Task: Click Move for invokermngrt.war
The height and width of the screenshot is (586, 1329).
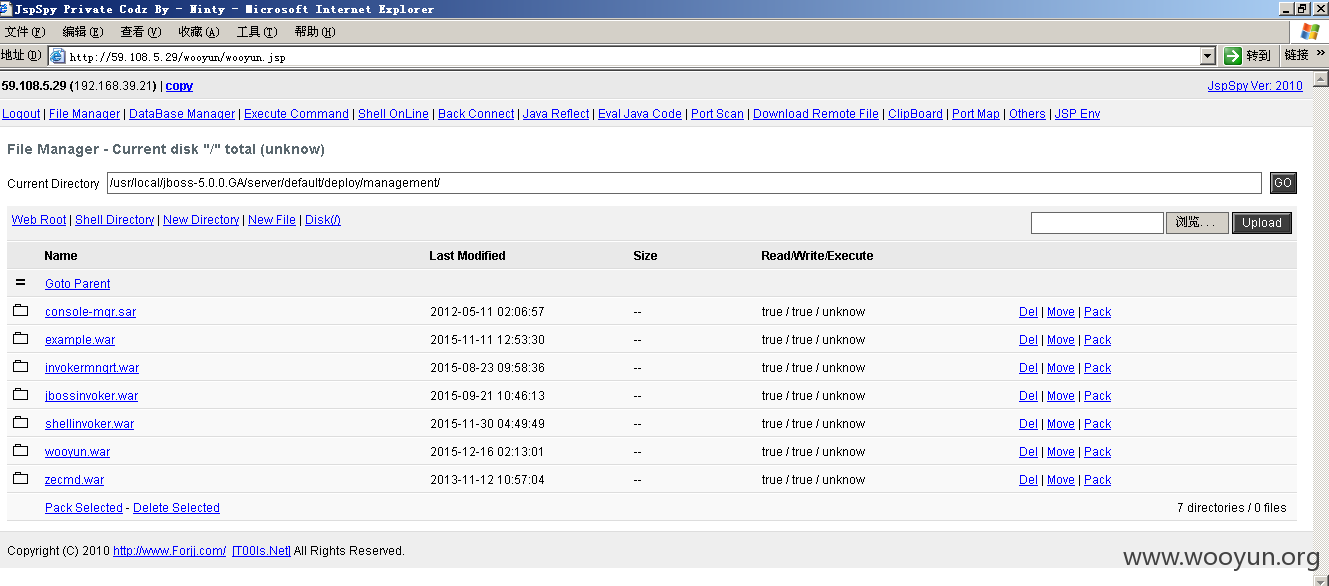Action: 1061,368
